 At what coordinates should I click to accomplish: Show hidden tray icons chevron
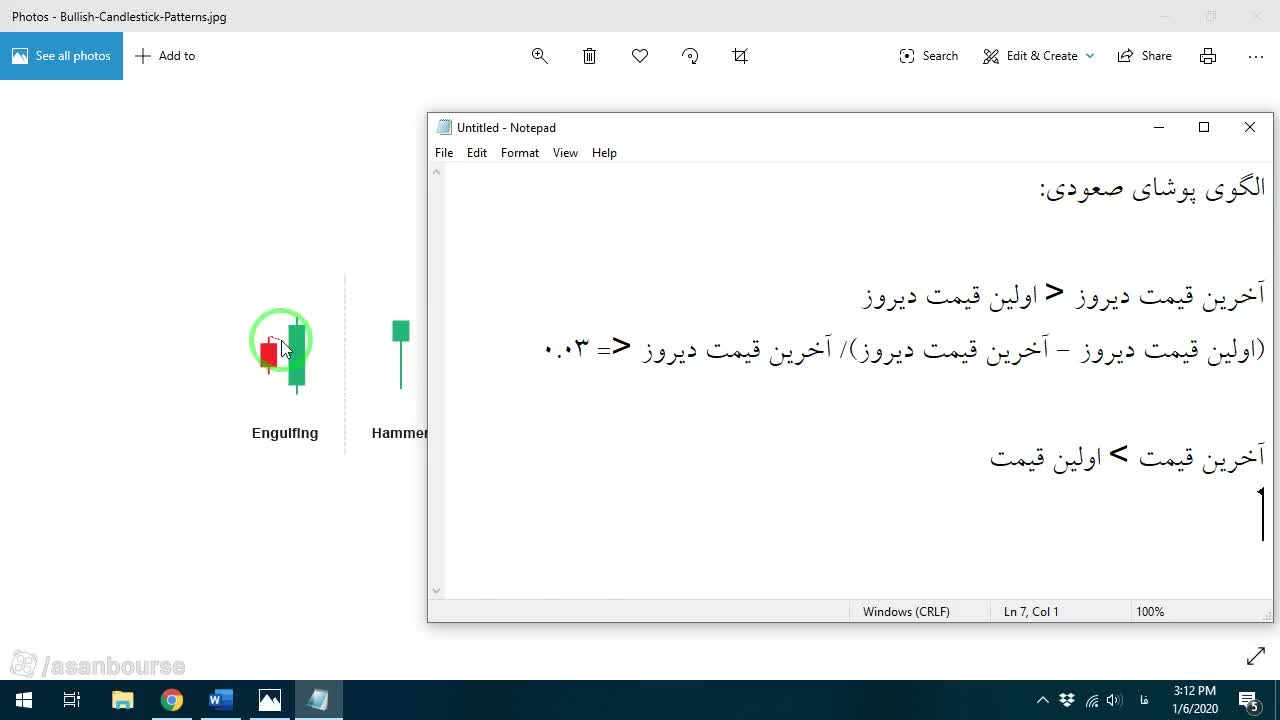(x=1043, y=700)
